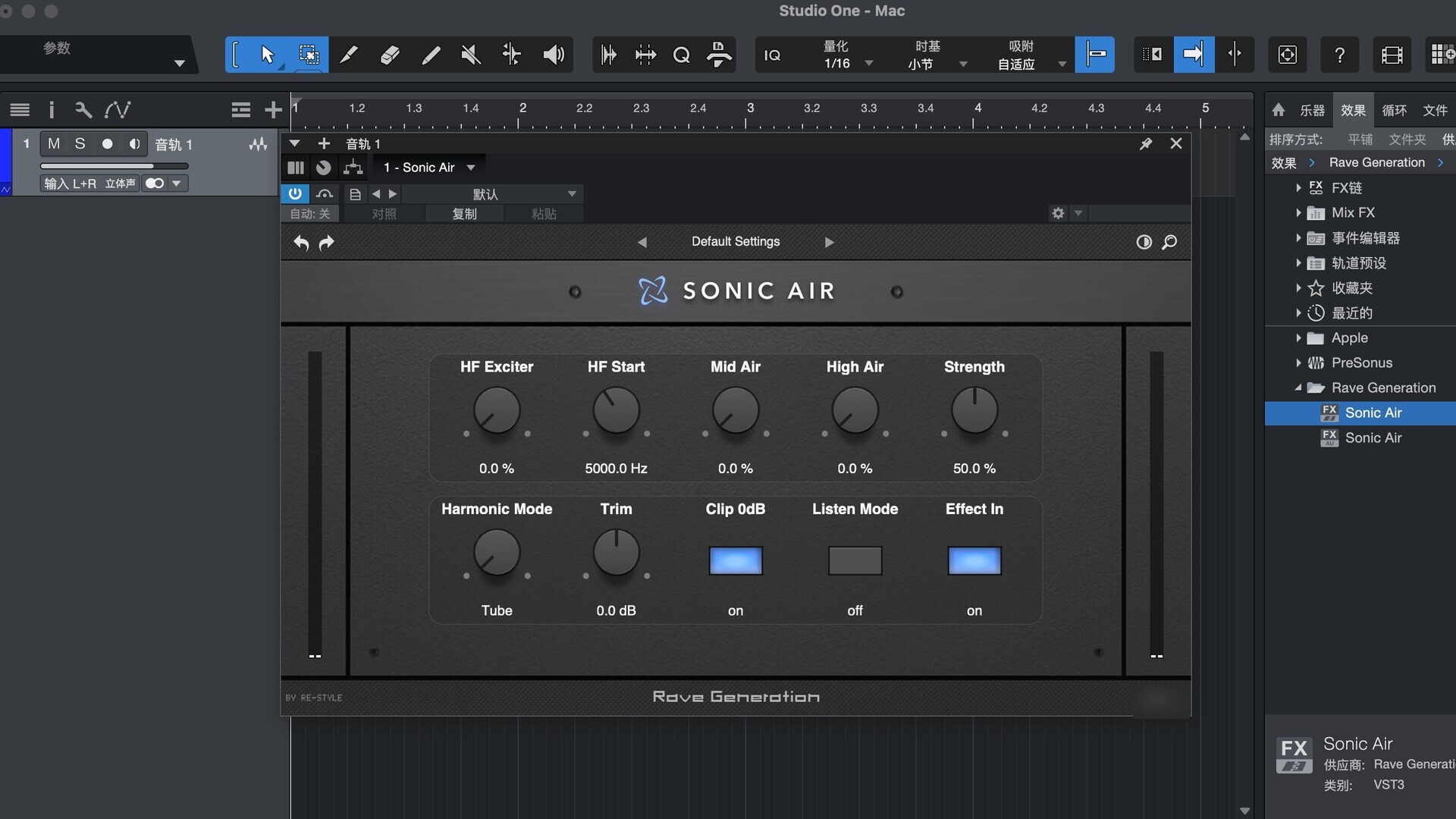The width and height of the screenshot is (1456, 819).
Task: Toggle stereo/mono channel mode switch
Action: click(155, 184)
